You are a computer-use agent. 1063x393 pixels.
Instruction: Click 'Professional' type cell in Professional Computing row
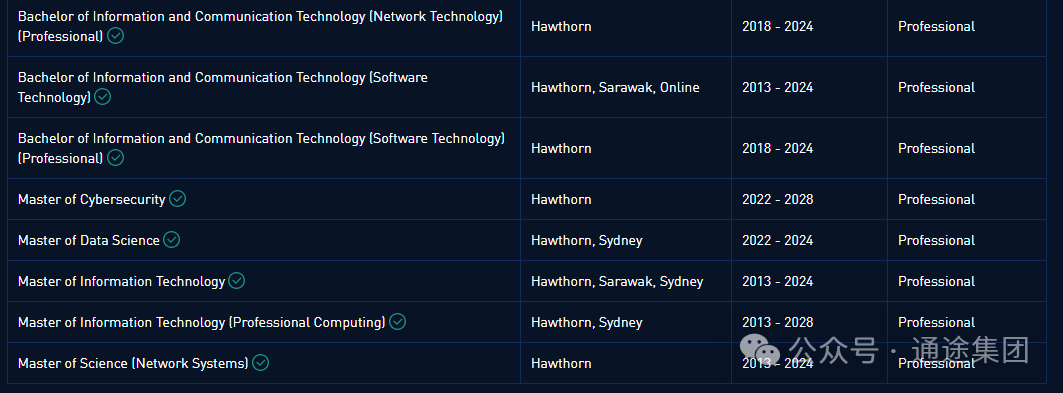(936, 323)
